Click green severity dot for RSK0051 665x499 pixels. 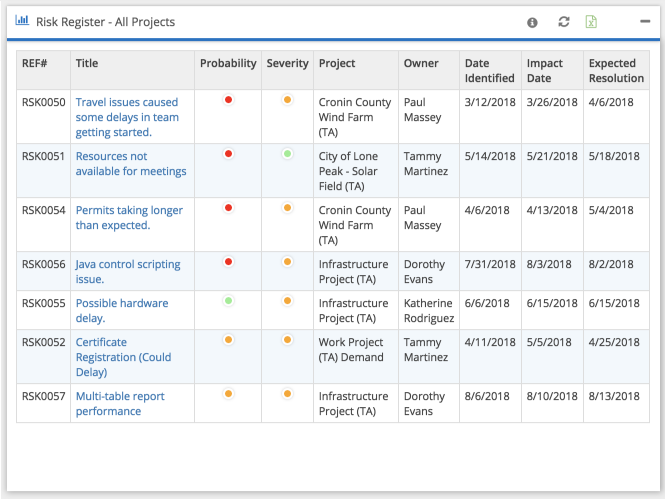[287, 154]
